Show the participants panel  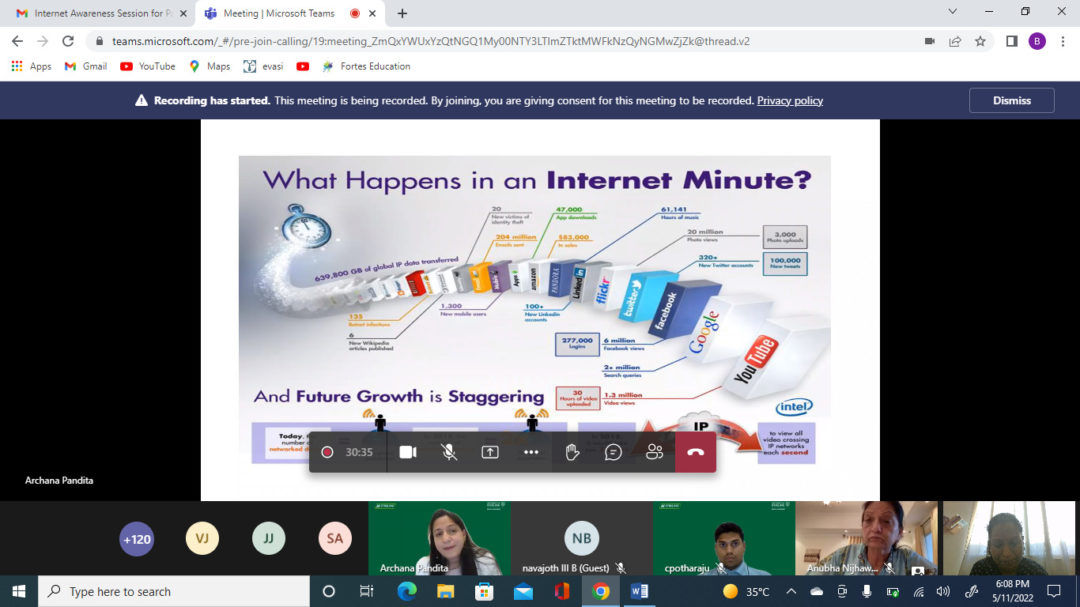point(654,452)
